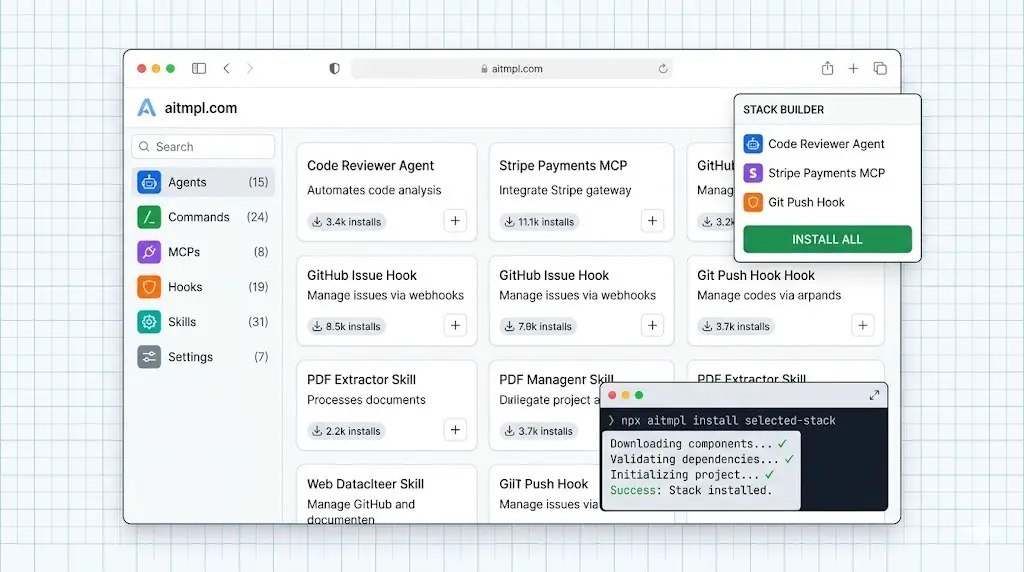The height and width of the screenshot is (572, 1024).
Task: Open the Code Reviewer Agent card title
Action: (370, 166)
